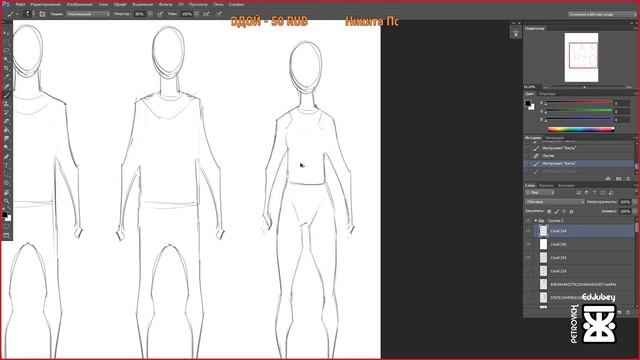
Task: Open the collapsed panel icon beside Navigator
Action: tap(516, 33)
